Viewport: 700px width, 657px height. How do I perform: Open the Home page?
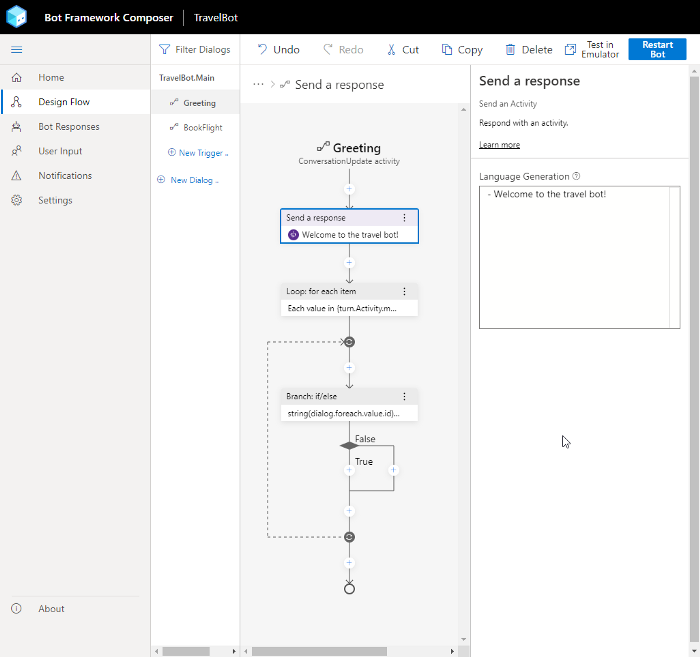coord(75,78)
